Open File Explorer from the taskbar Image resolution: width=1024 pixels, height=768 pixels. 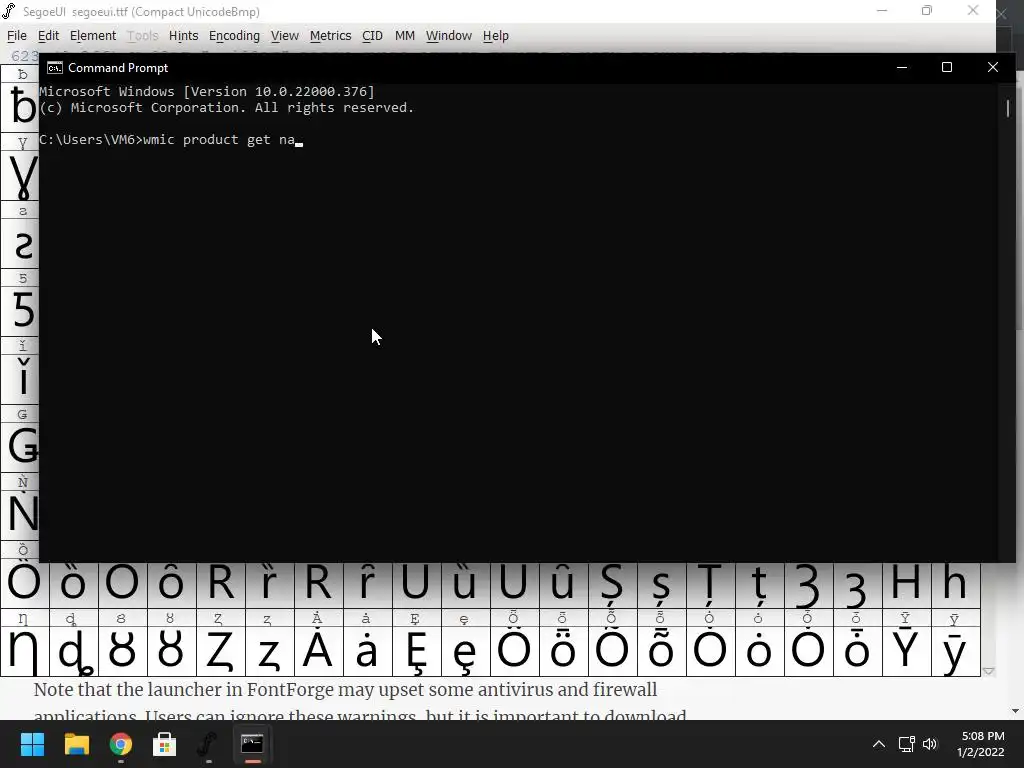(x=76, y=744)
